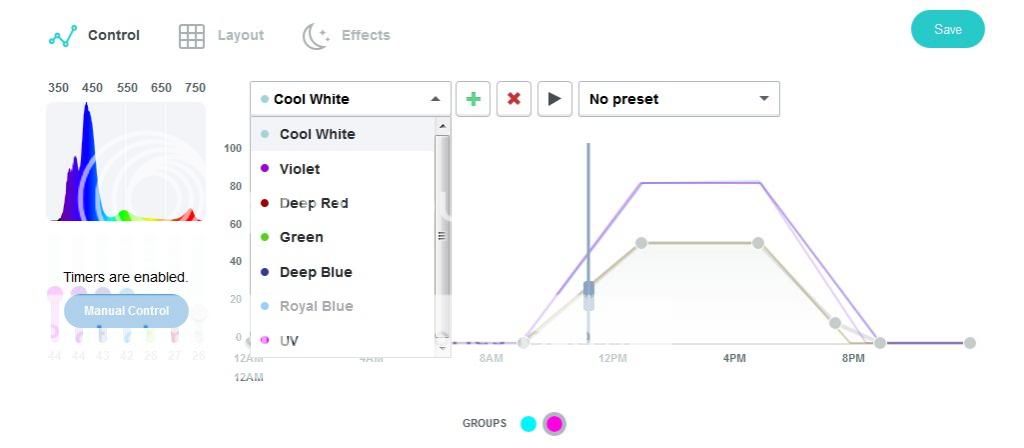Open the No preset dropdown
1024x448 pixels.
click(678, 99)
